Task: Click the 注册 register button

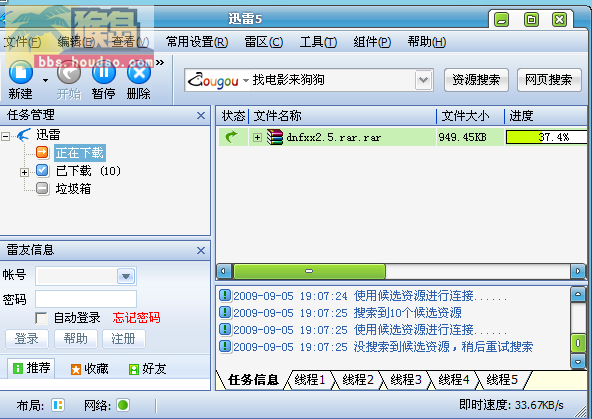Action: pos(123,339)
